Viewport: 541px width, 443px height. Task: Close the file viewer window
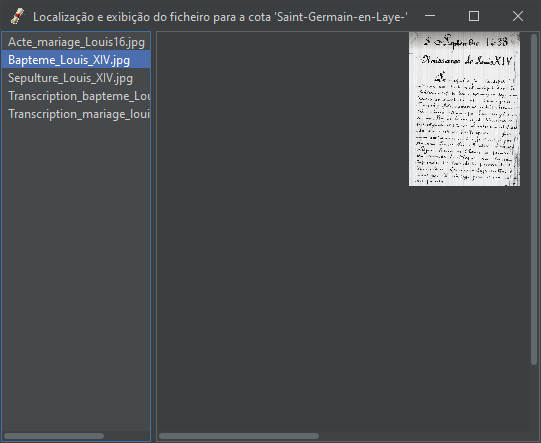(x=518, y=16)
